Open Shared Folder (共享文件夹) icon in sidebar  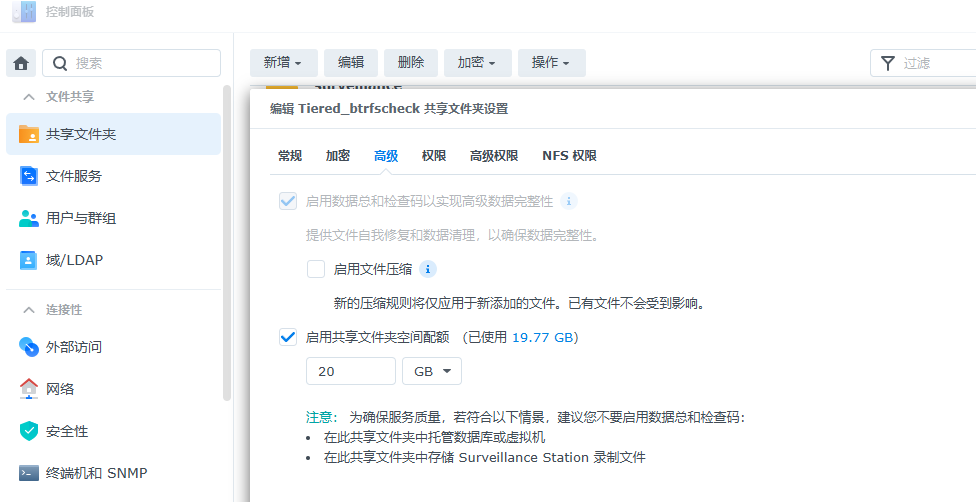(29, 134)
